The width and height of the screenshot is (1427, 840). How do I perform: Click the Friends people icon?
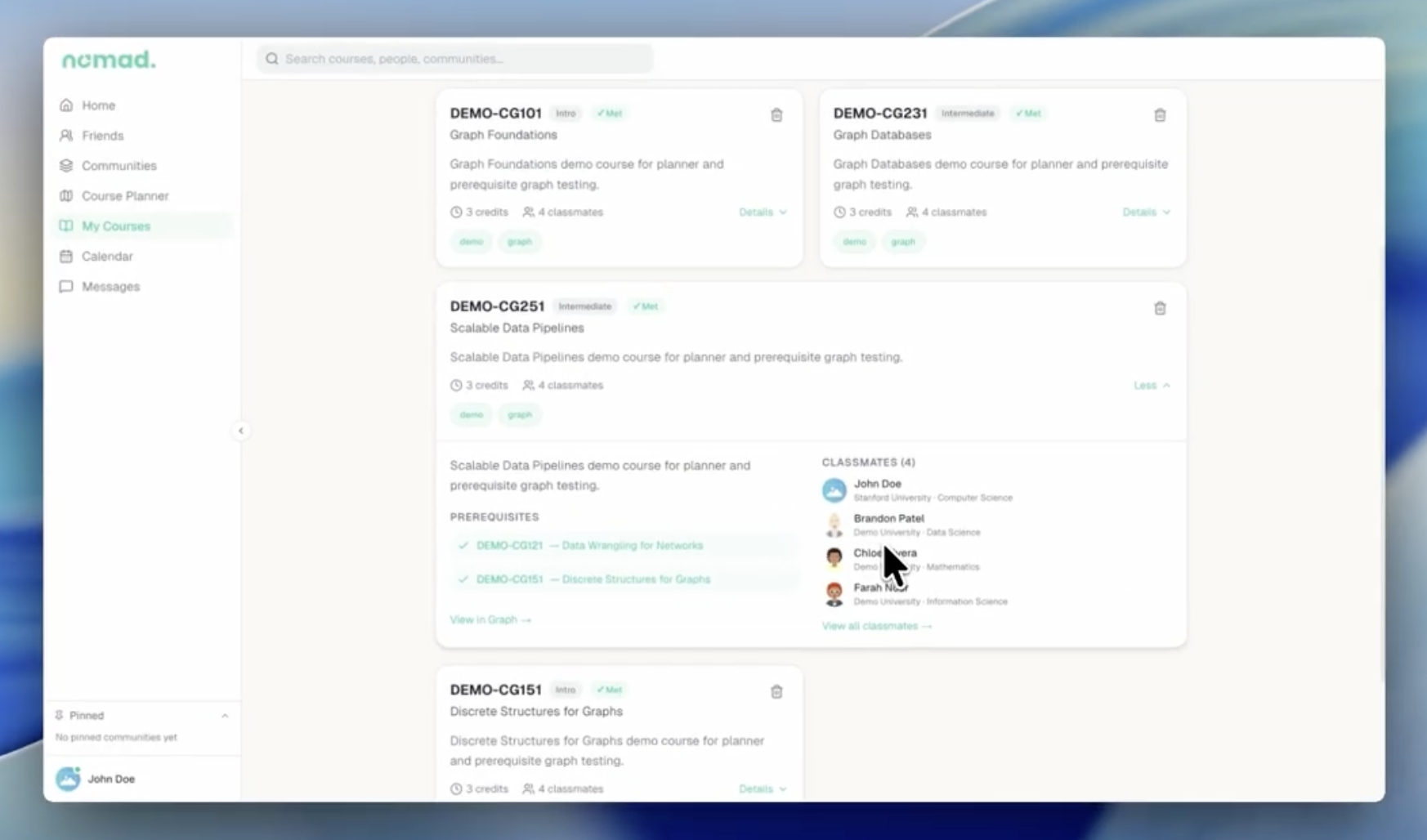tap(66, 136)
